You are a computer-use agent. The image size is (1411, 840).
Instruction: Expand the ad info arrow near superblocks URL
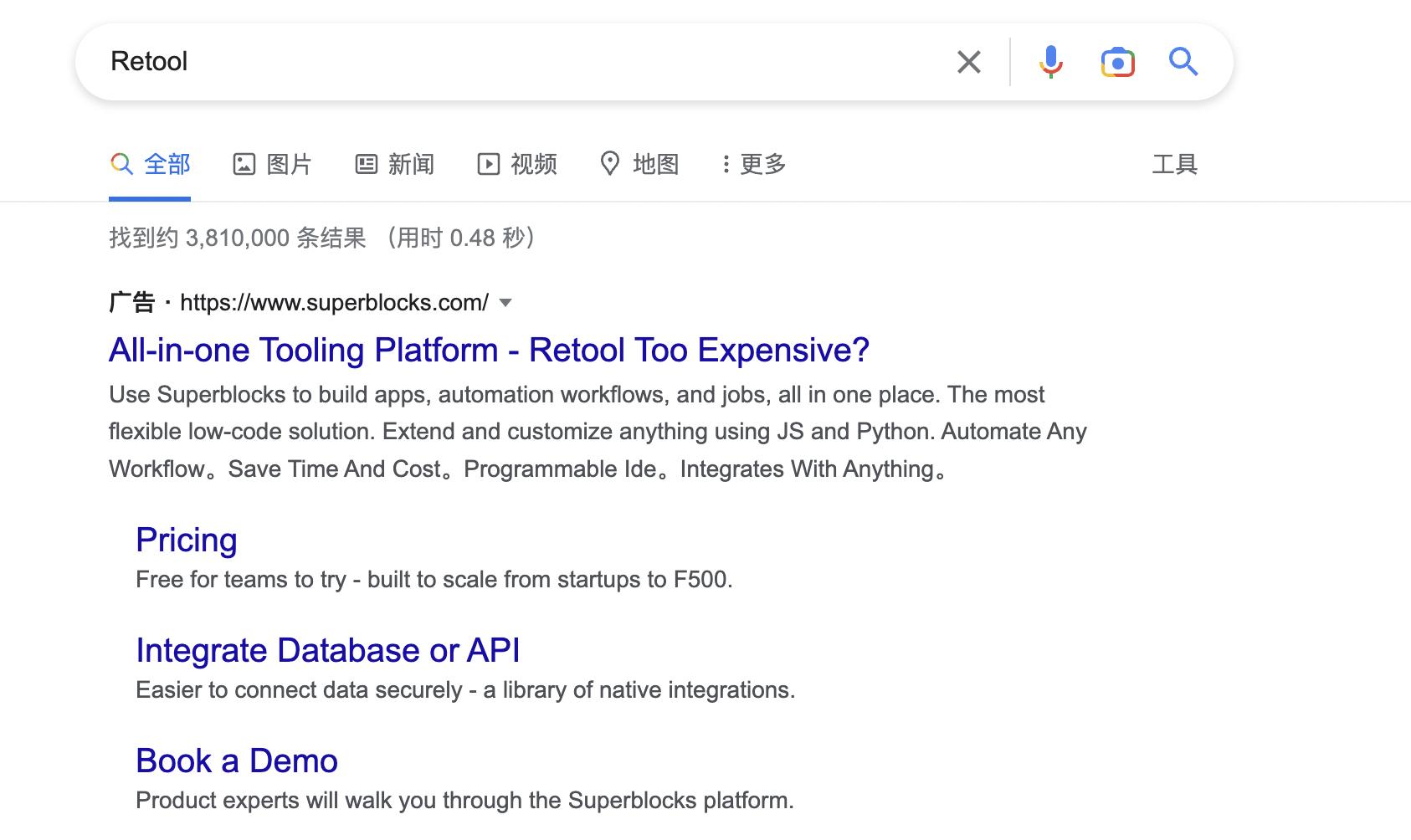click(505, 303)
